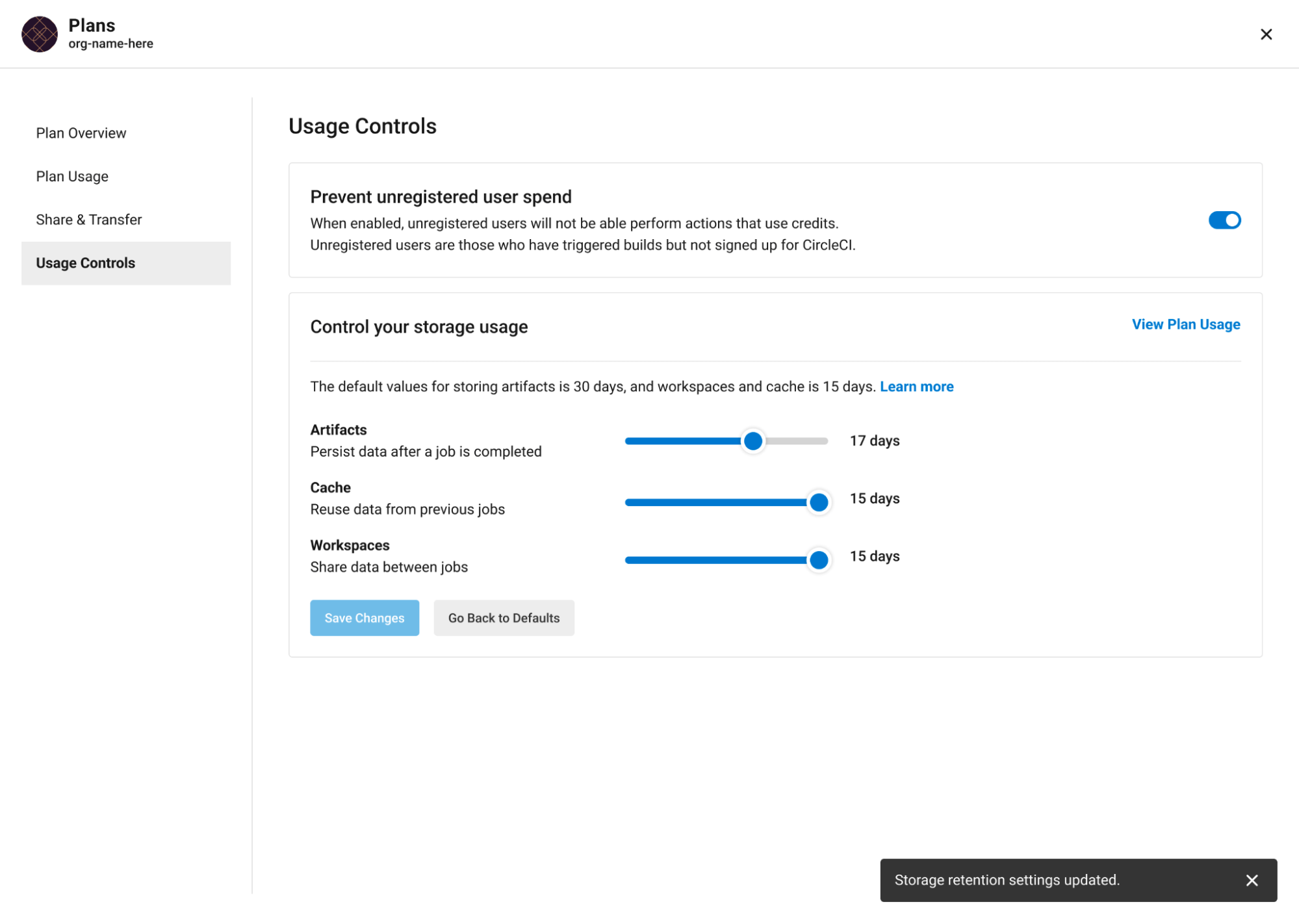Click Learn more storage link
This screenshot has width=1299, height=924.
917,385
